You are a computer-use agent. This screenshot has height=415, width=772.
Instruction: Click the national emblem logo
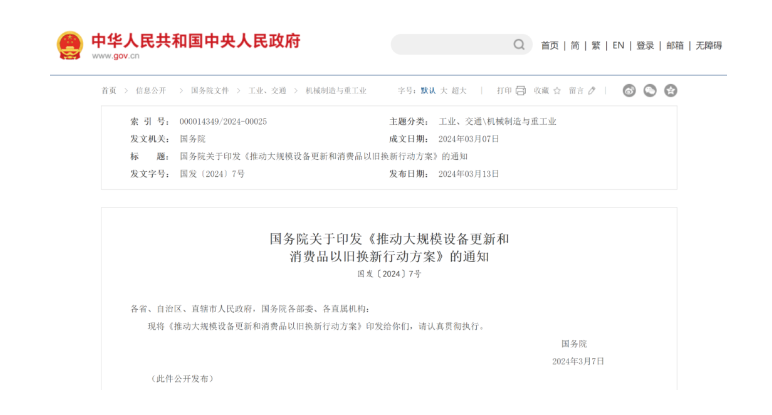[x=69, y=45]
